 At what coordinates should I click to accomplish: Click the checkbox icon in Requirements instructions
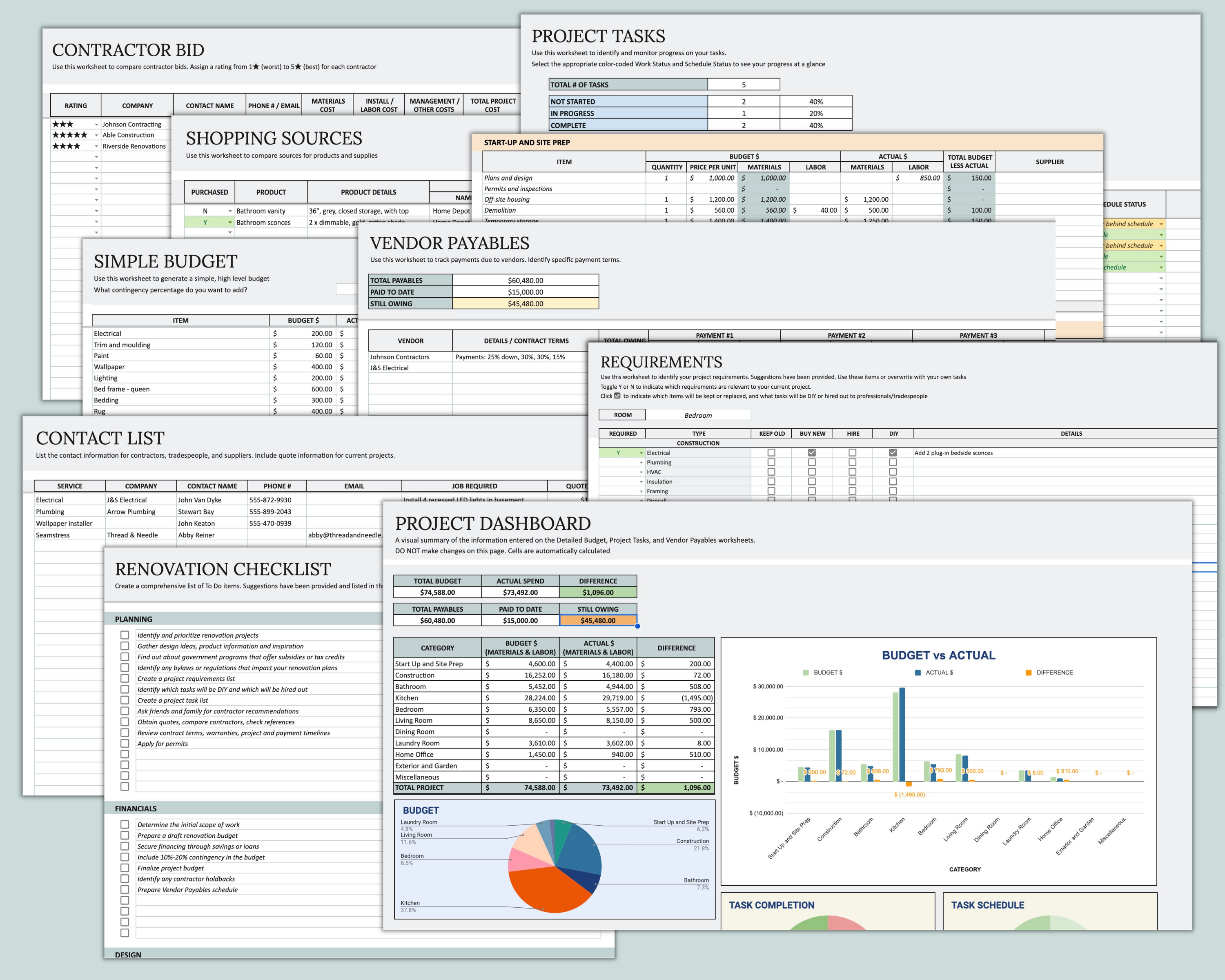tap(617, 396)
